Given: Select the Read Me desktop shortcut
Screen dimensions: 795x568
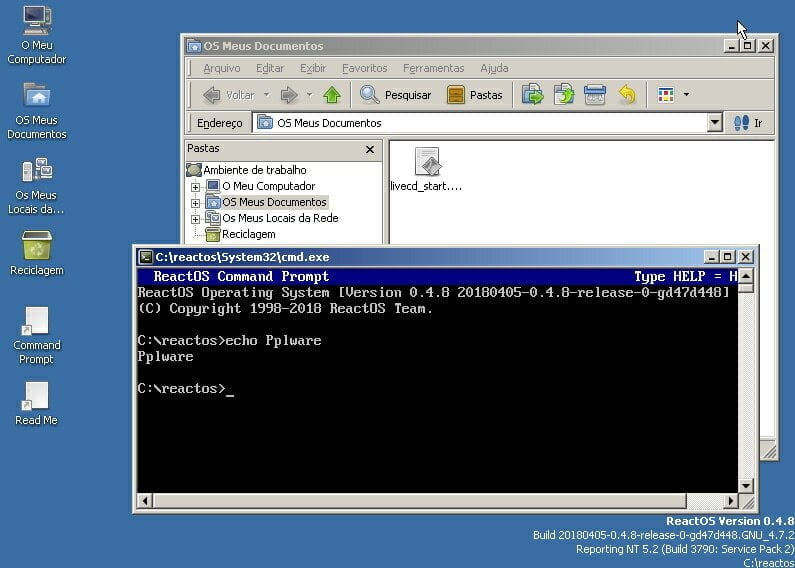Looking at the screenshot, I should (37, 403).
